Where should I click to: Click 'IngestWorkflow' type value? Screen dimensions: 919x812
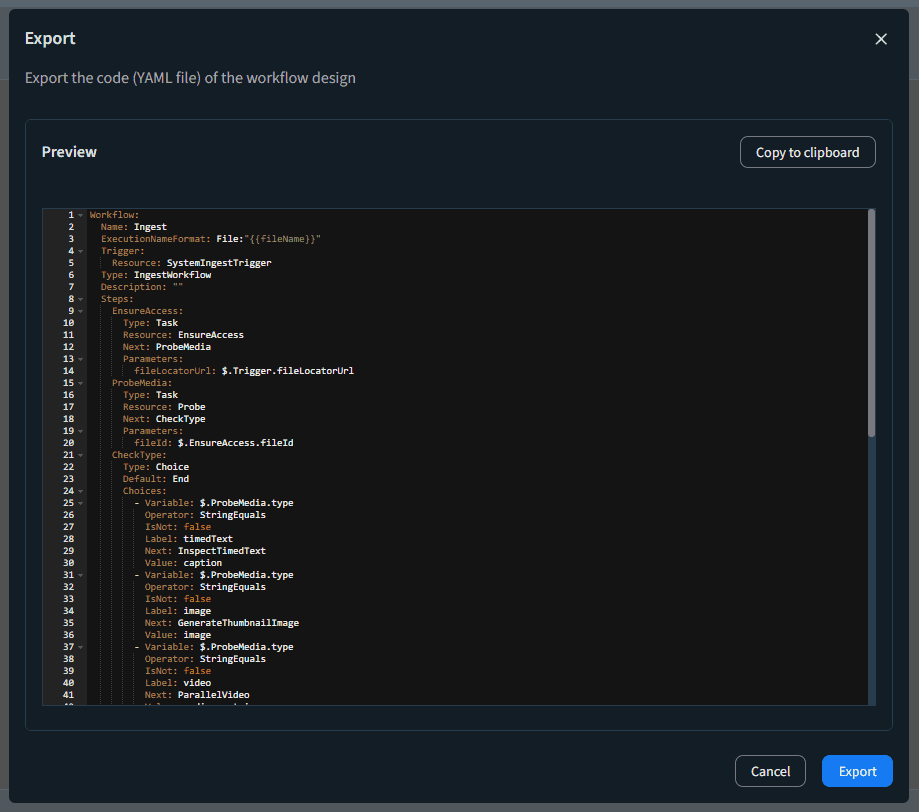point(172,275)
